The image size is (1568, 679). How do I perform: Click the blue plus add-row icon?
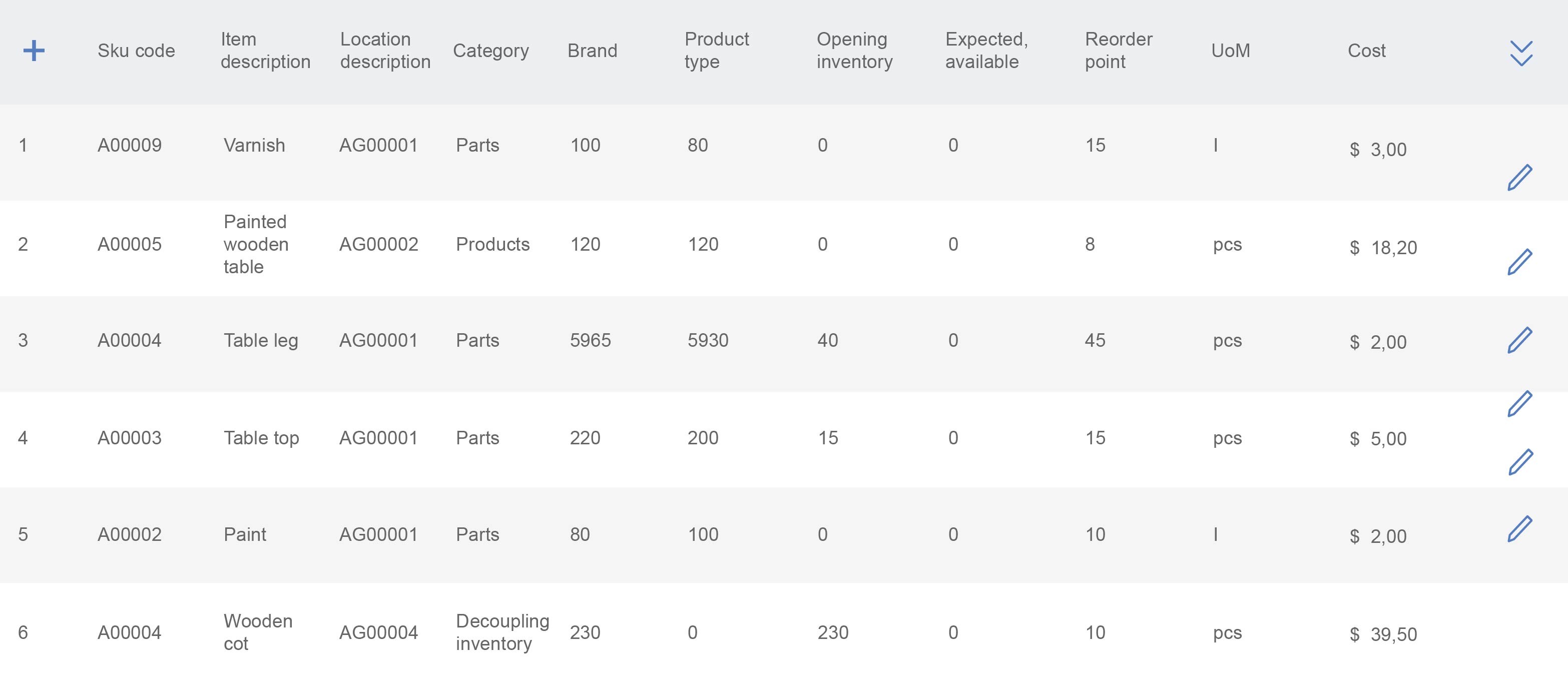click(x=34, y=51)
